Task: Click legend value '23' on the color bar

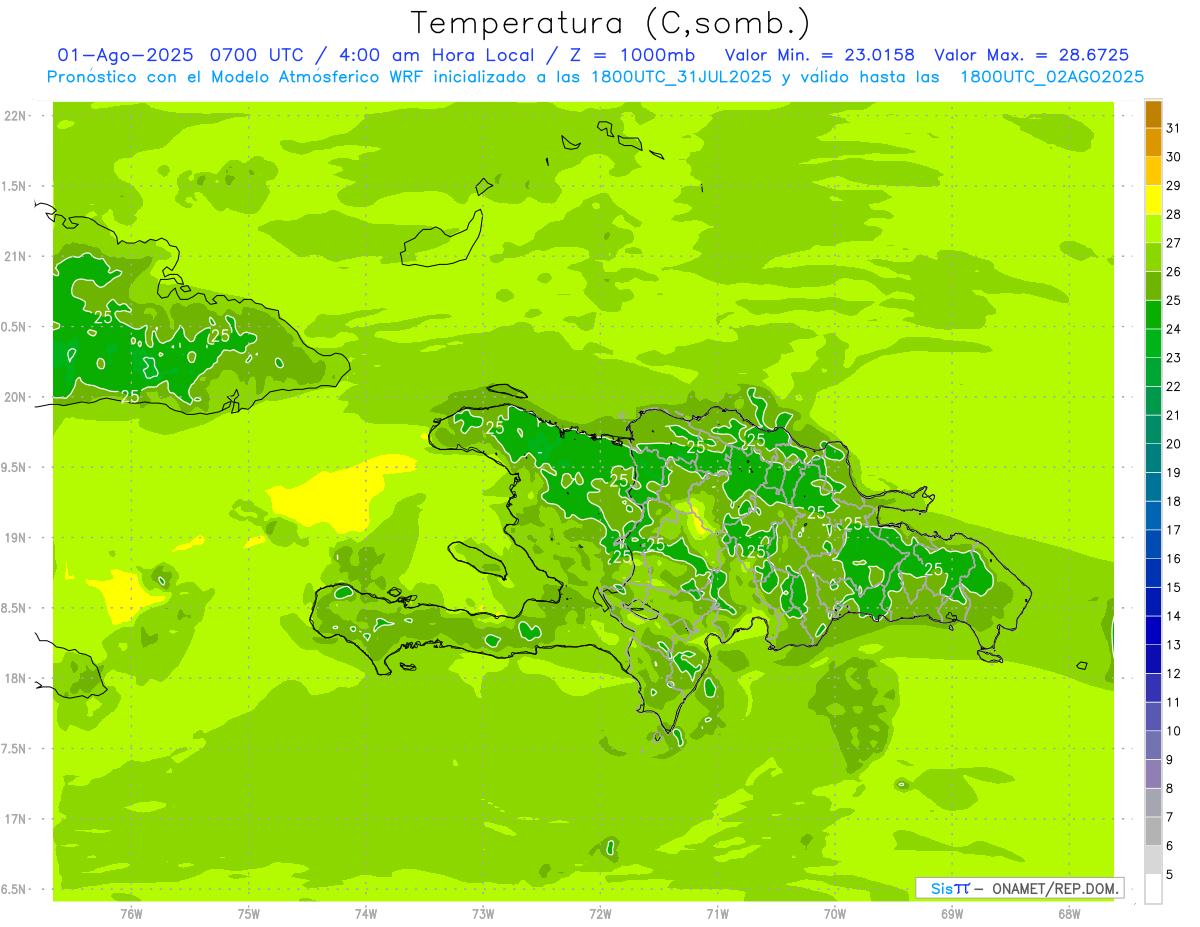Action: coord(1174,358)
